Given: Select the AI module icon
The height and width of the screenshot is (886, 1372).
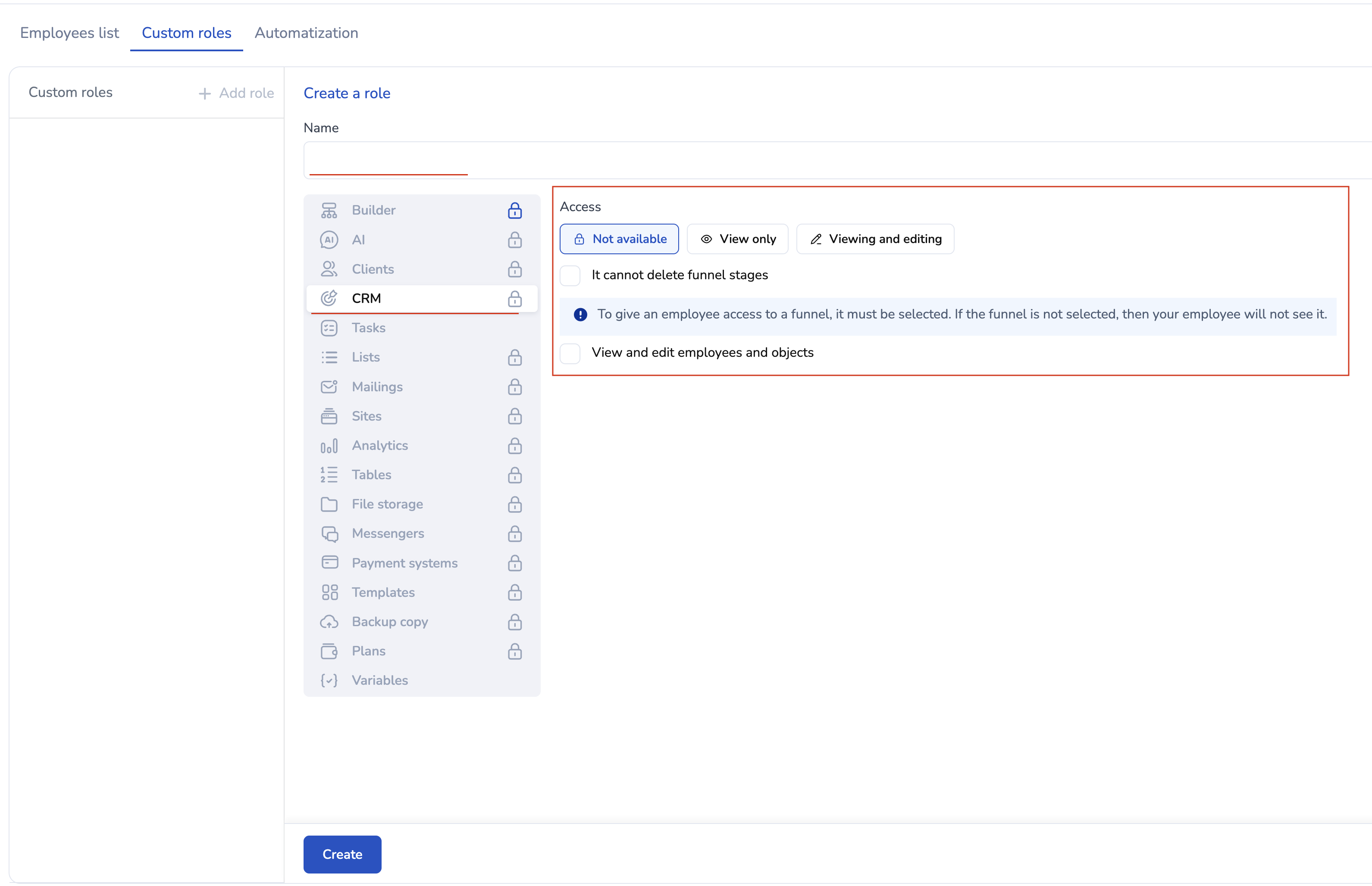Looking at the screenshot, I should click(329, 240).
